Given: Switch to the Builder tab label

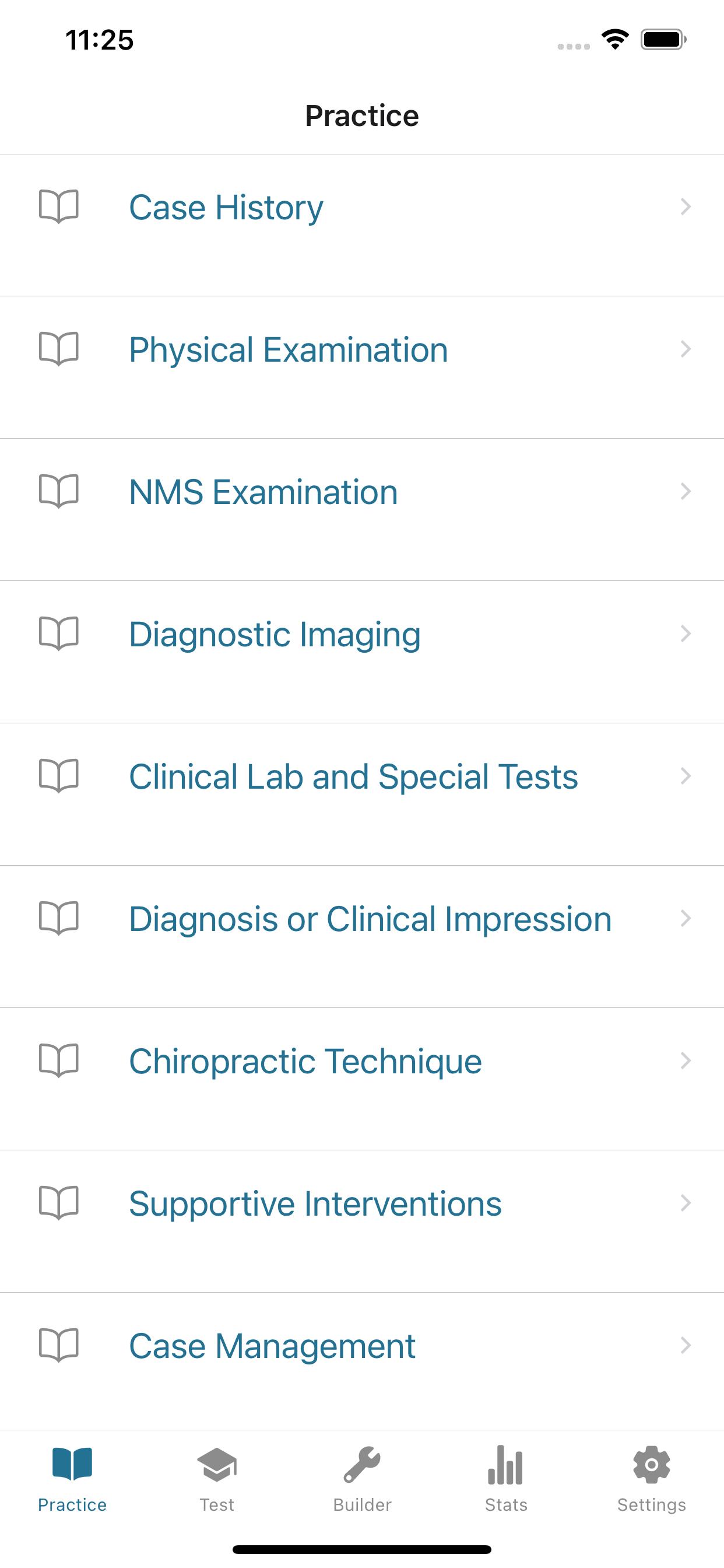Looking at the screenshot, I should pyautogui.click(x=362, y=1504).
